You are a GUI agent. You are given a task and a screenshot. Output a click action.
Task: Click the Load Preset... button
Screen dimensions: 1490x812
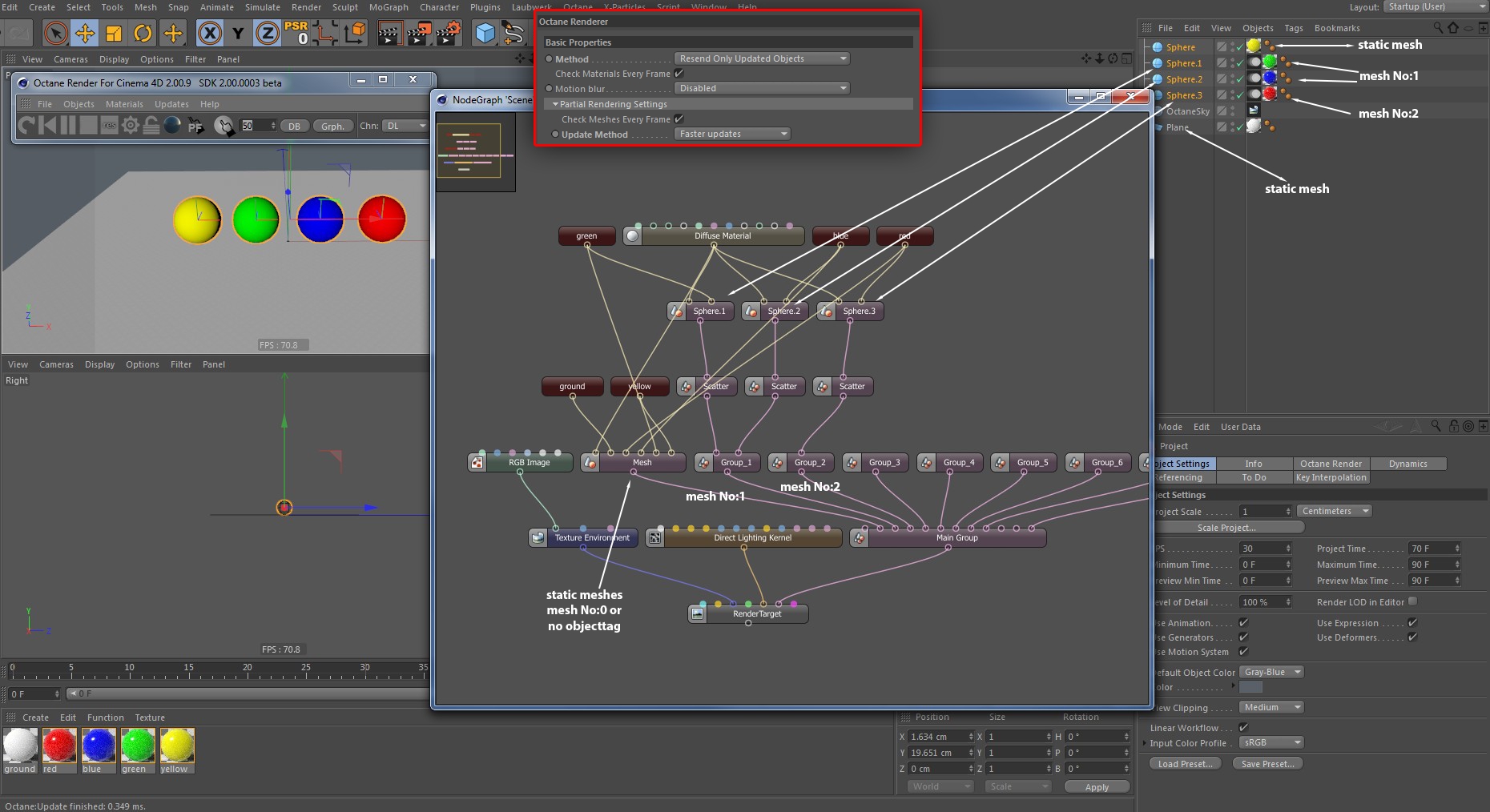[x=1185, y=763]
